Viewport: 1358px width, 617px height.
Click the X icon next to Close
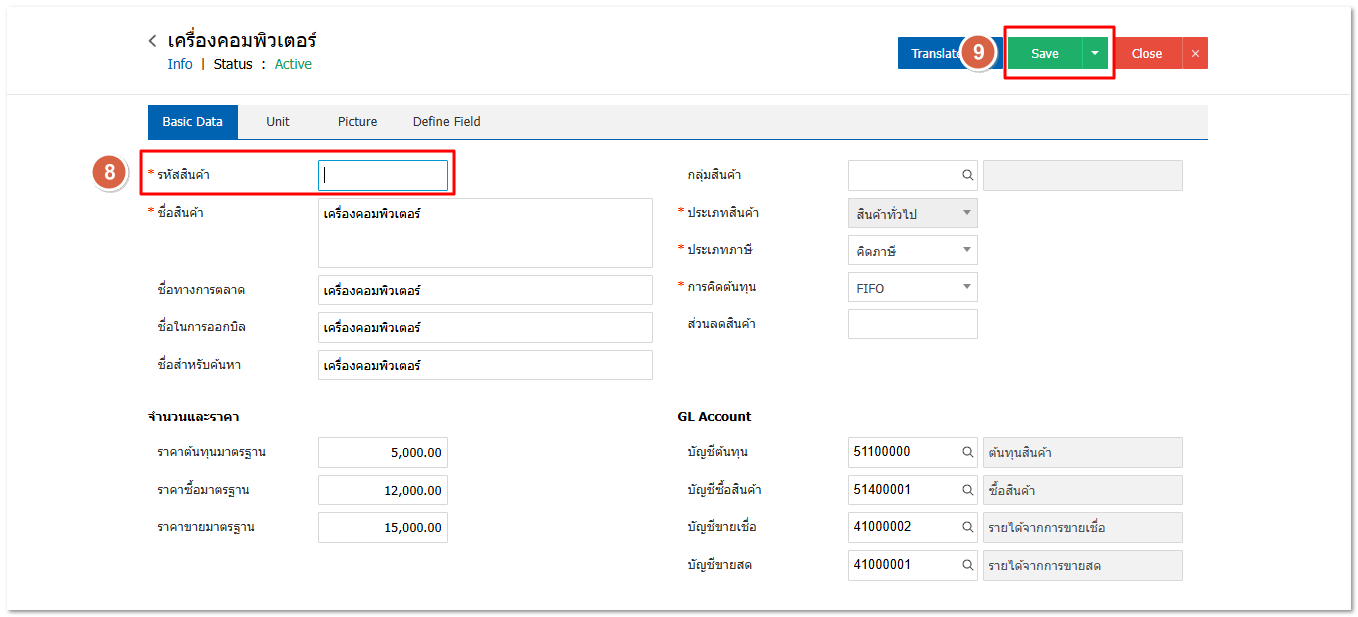pos(1195,54)
